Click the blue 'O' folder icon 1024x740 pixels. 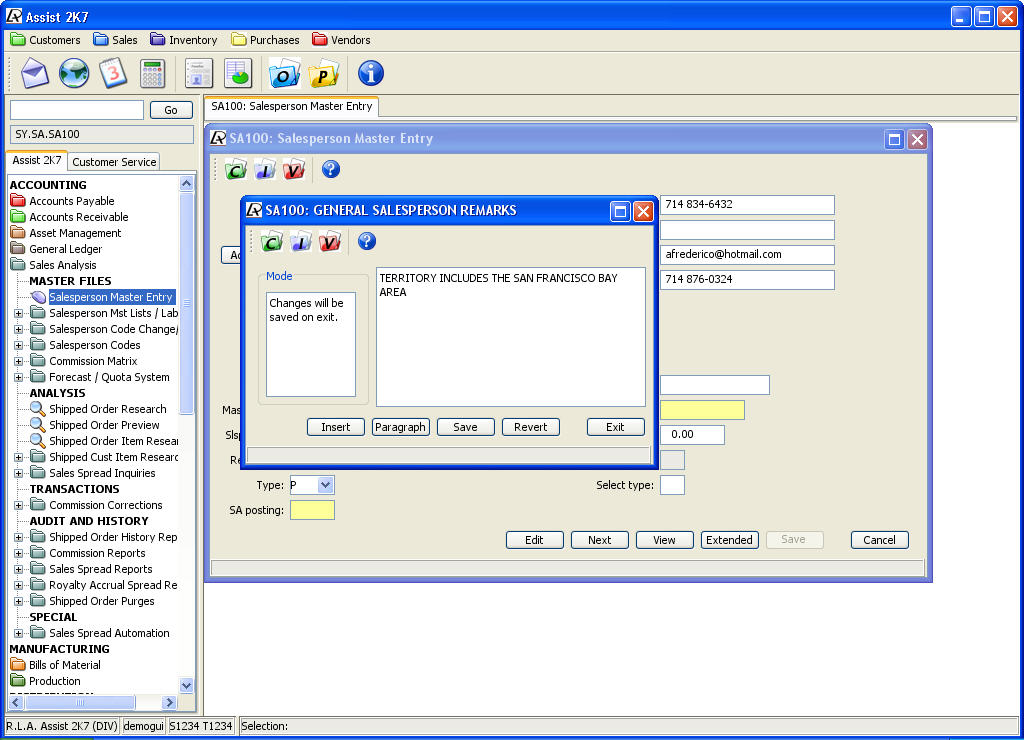pyautogui.click(x=285, y=73)
